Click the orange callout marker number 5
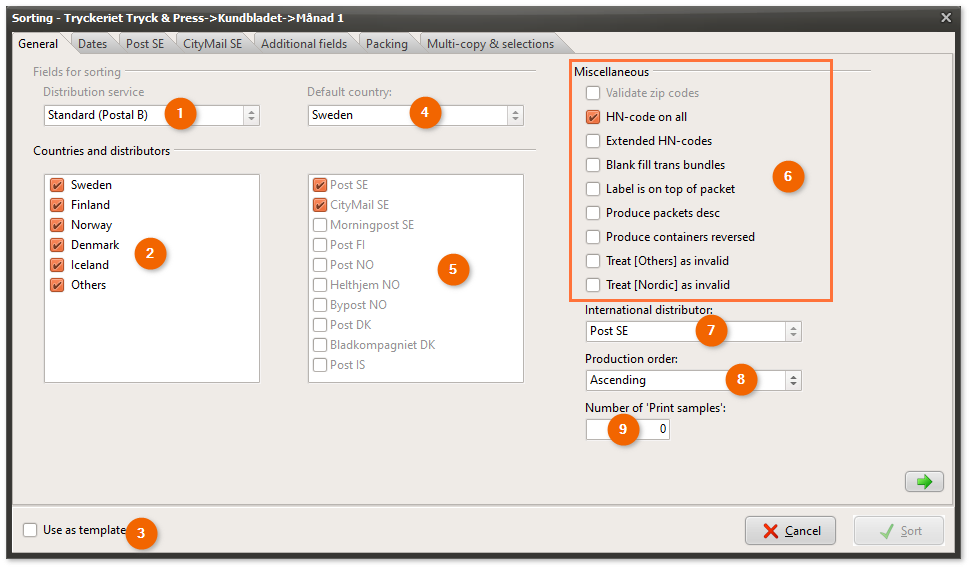Screen dimensions: 971x569 [x=453, y=269]
